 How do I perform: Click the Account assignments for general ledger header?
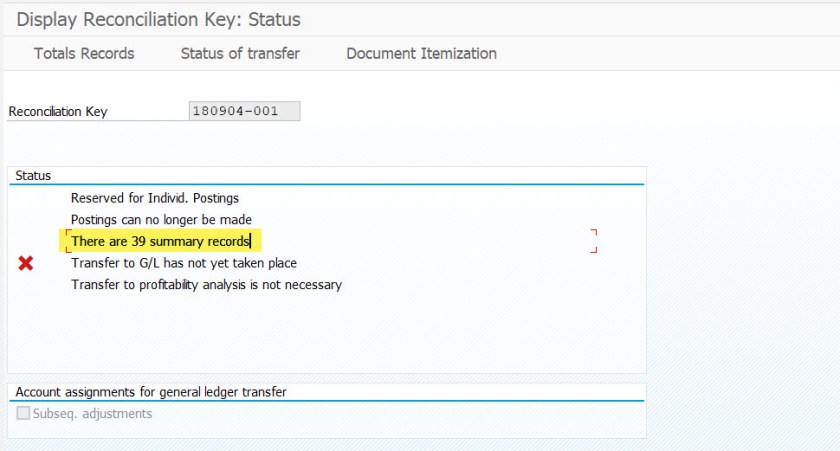click(x=151, y=392)
